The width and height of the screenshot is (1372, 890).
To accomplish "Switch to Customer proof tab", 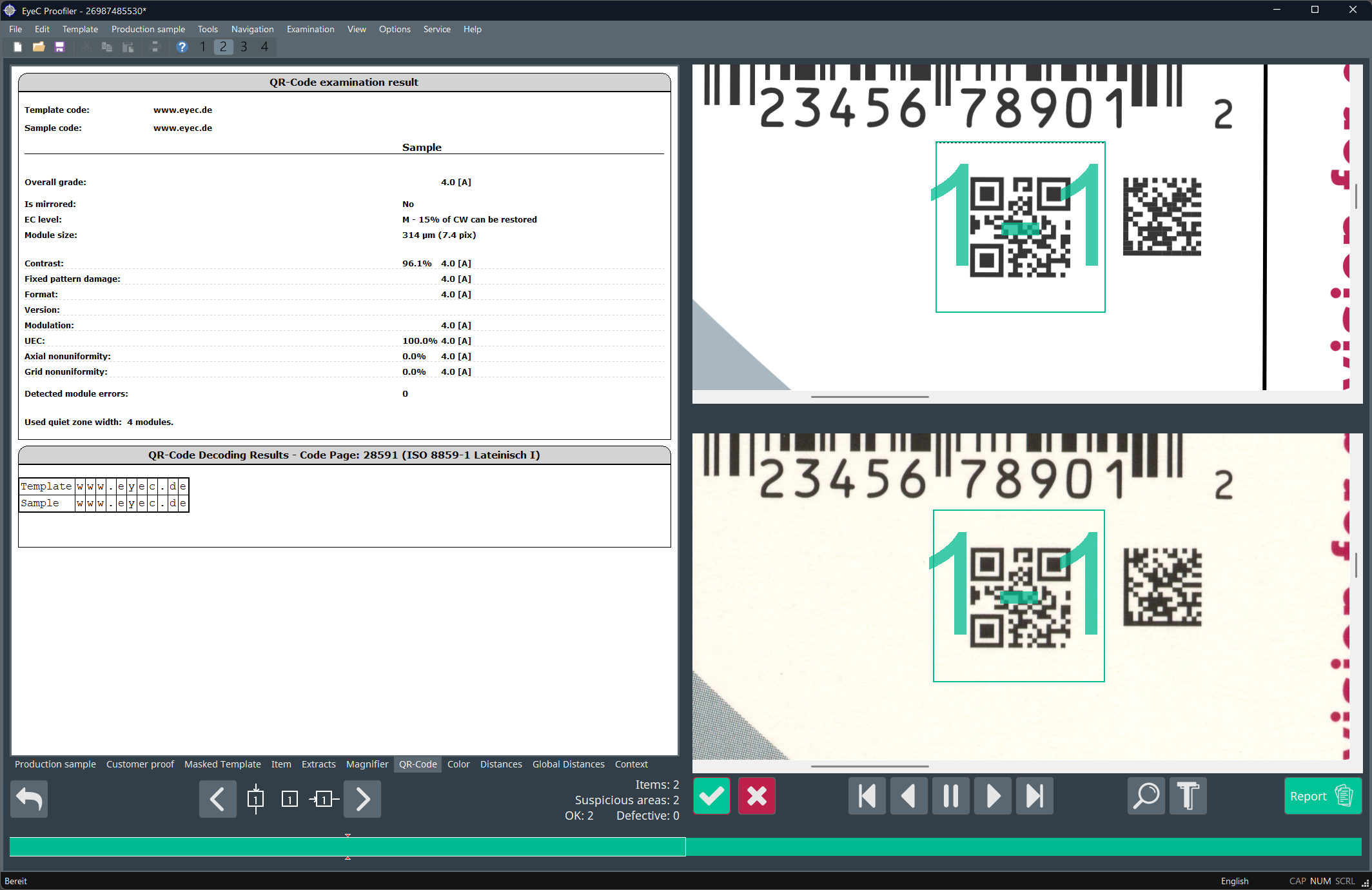I will click(x=140, y=764).
